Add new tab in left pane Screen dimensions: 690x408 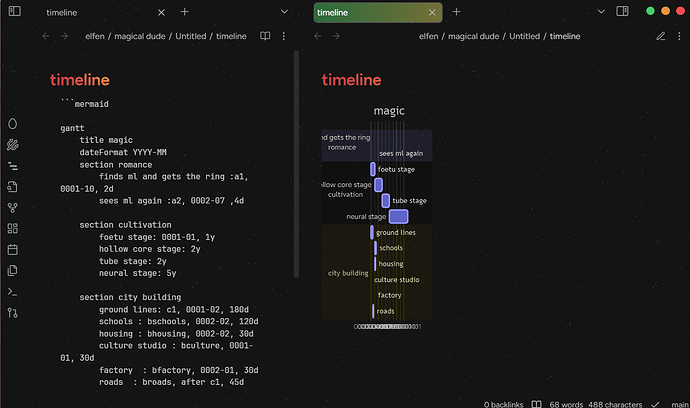tap(185, 12)
